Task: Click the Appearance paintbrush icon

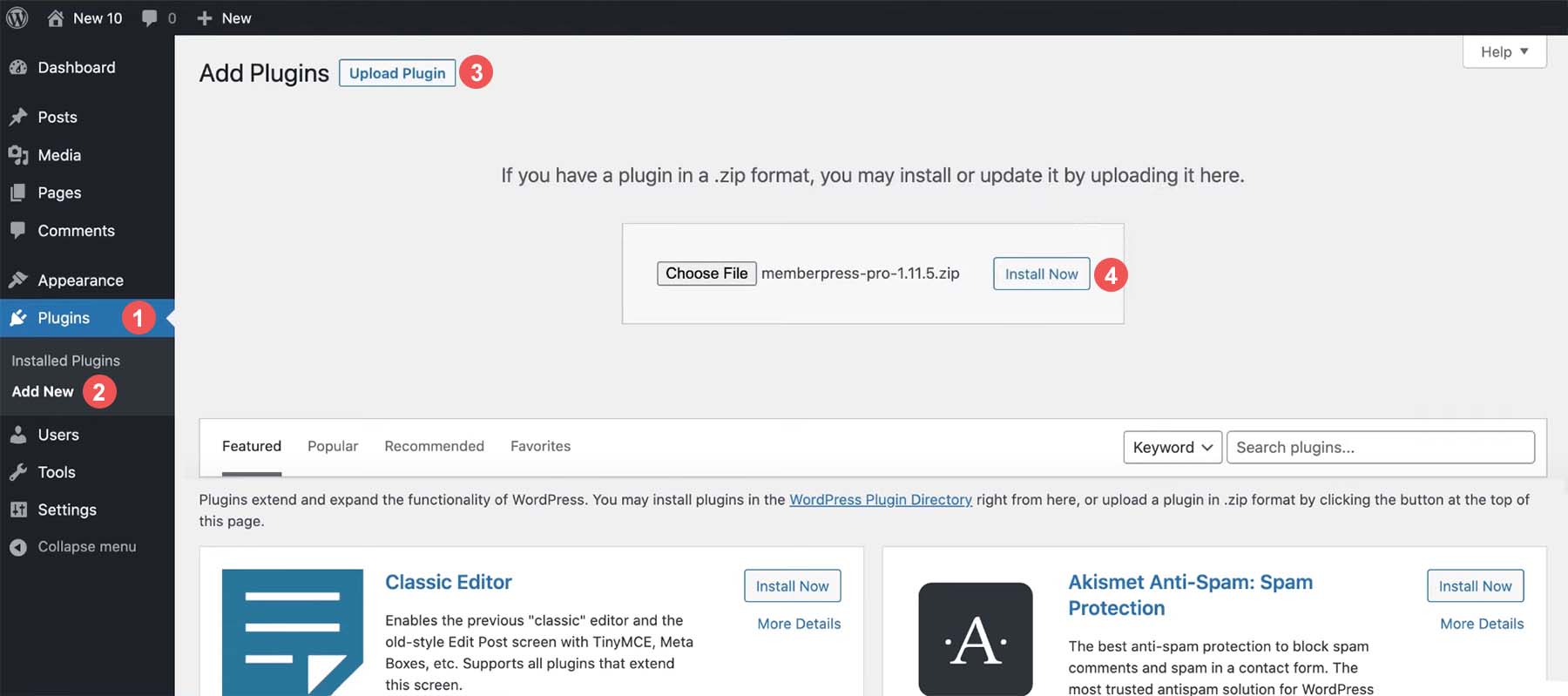Action: [x=18, y=280]
